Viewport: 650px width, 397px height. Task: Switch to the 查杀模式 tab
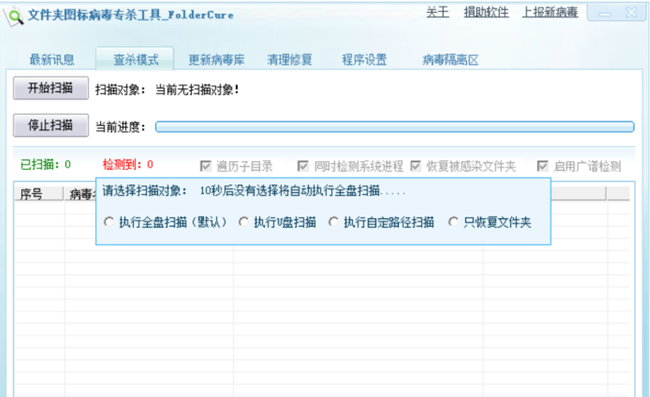[x=136, y=60]
